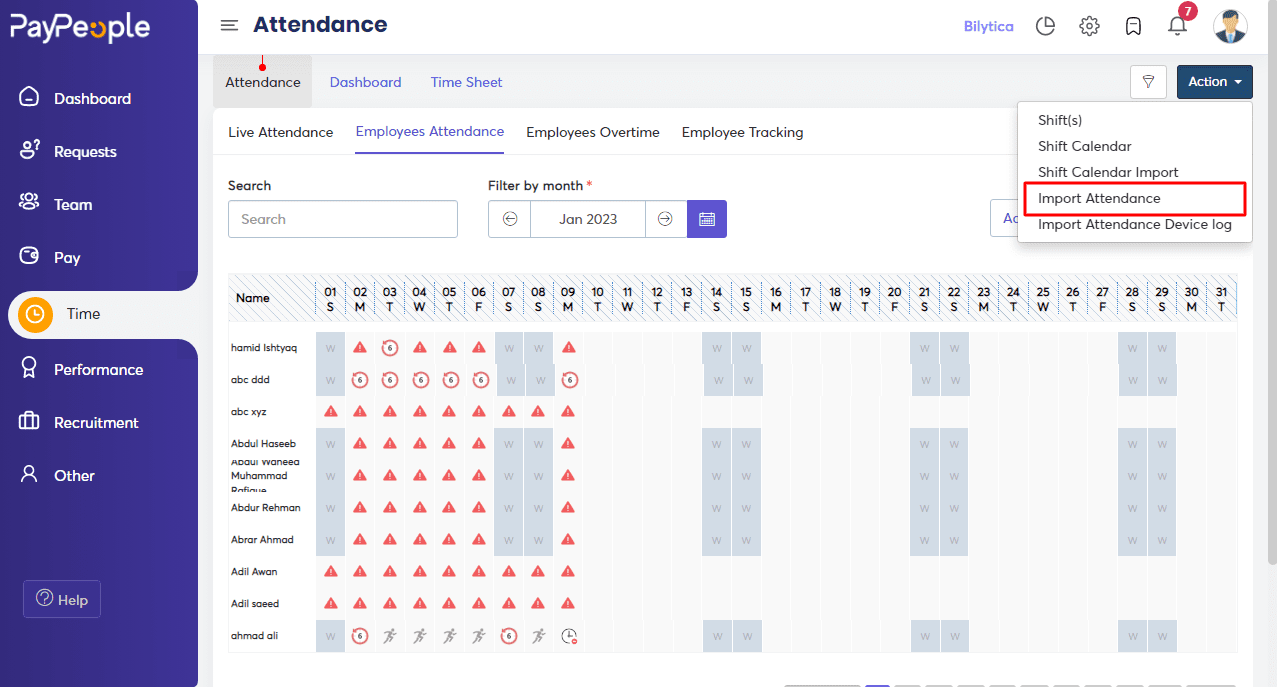Open the user profile avatar
Viewport: 1277px width, 687px height.
1230,27
